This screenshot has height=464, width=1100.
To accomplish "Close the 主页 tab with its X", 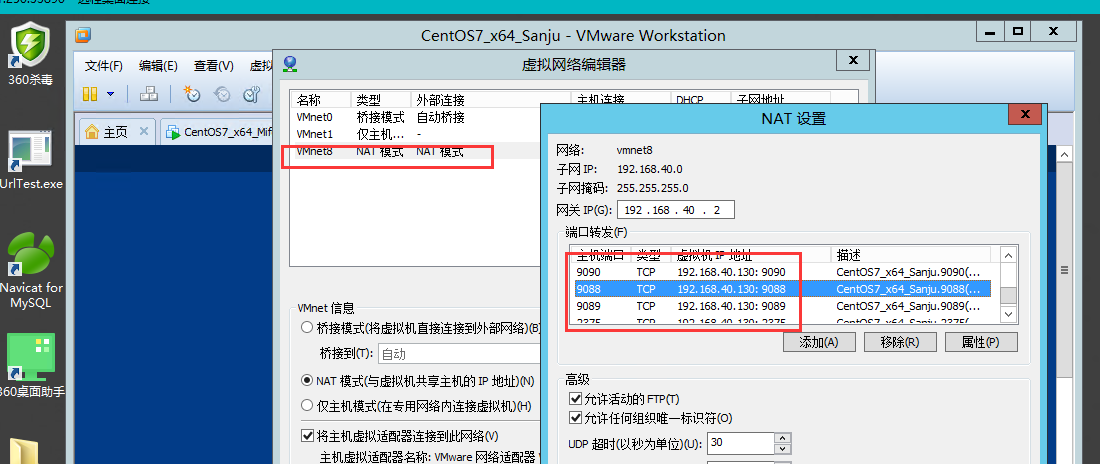I will pos(144,131).
